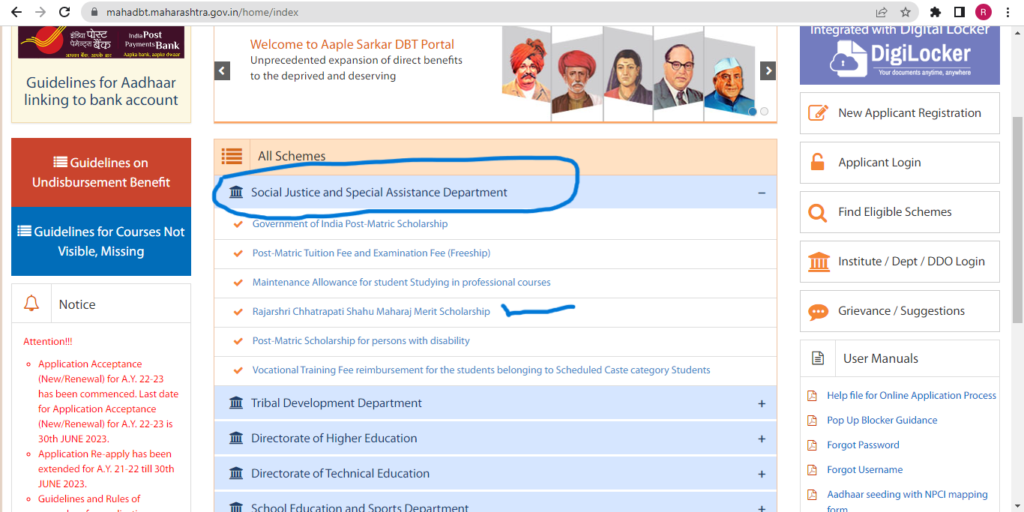The width and height of the screenshot is (1024, 512).
Task: Click the browser forward arrow
Action: click(x=40, y=12)
